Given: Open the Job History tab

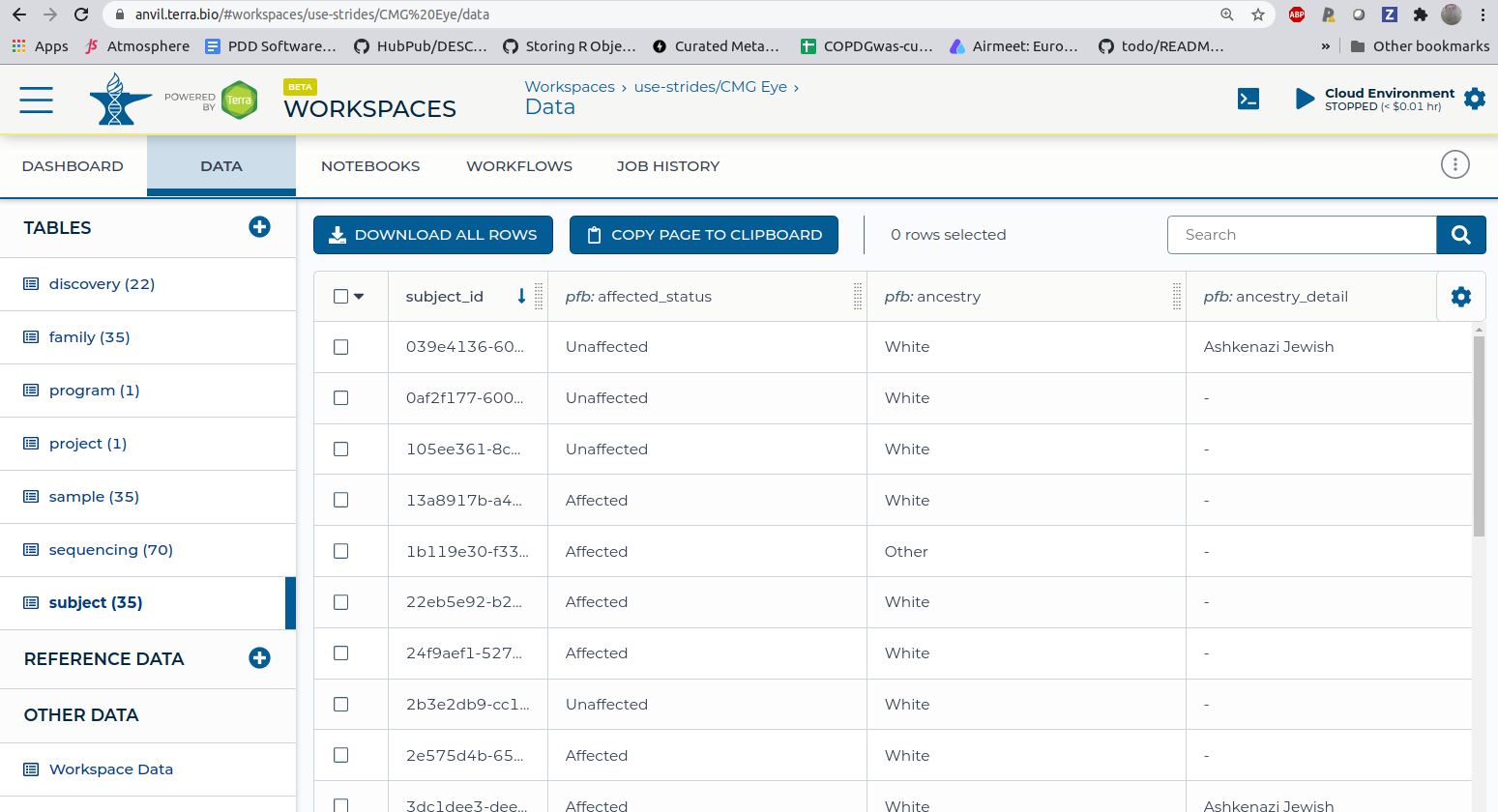Looking at the screenshot, I should [668, 166].
